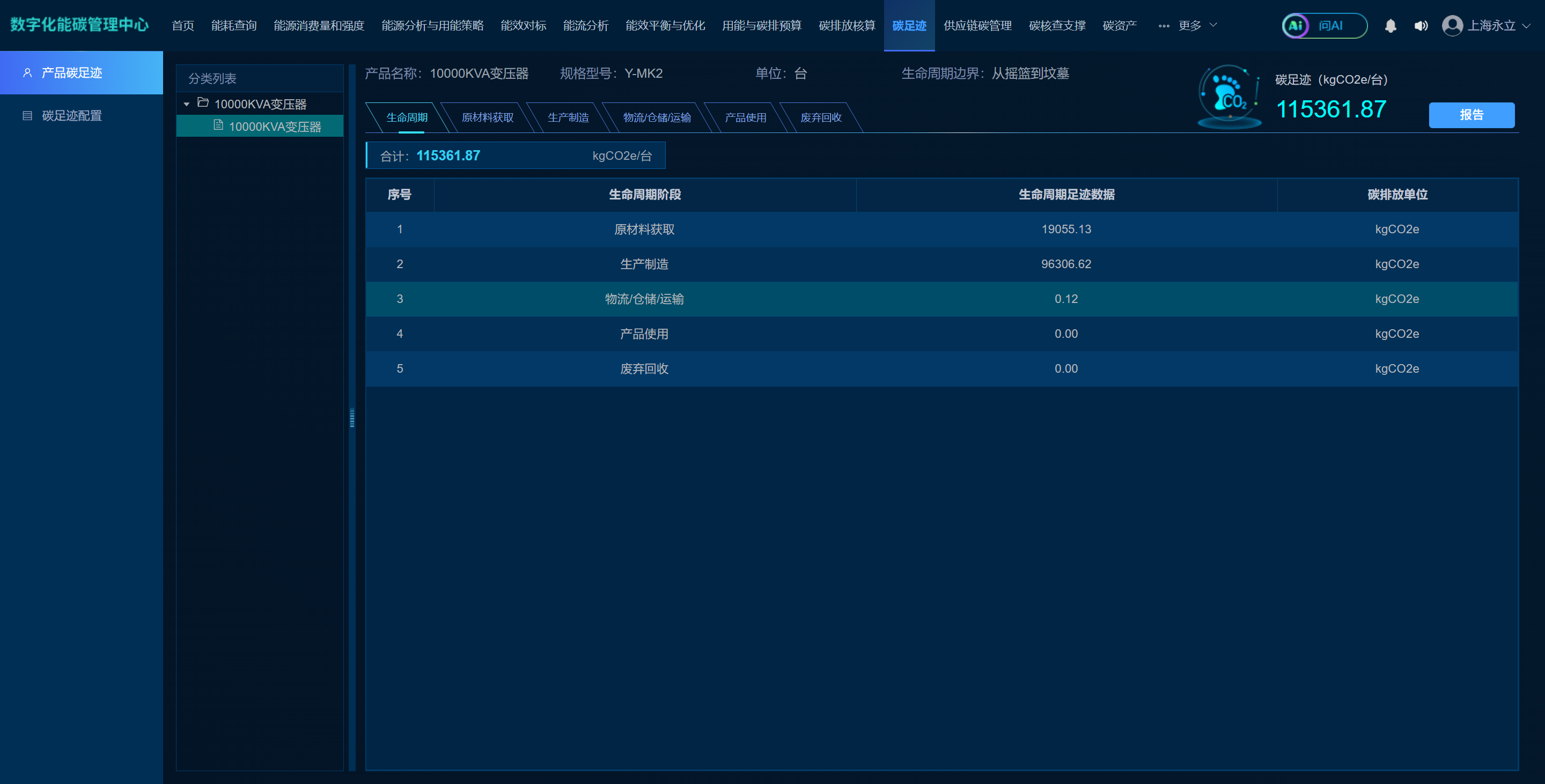
Task: Click the folder icon for 10000KVA变压器
Action: tap(203, 103)
